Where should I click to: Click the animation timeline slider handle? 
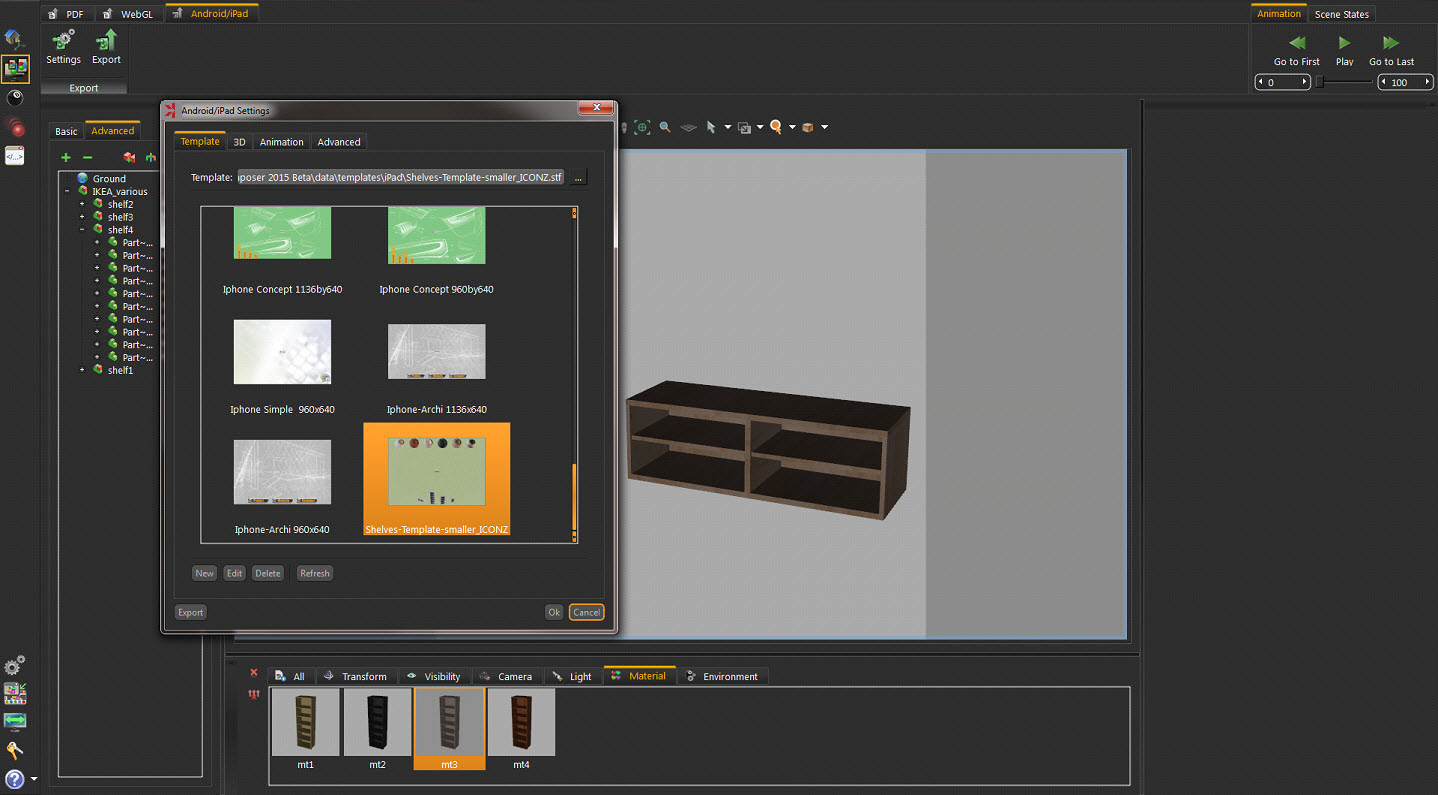click(x=1320, y=82)
